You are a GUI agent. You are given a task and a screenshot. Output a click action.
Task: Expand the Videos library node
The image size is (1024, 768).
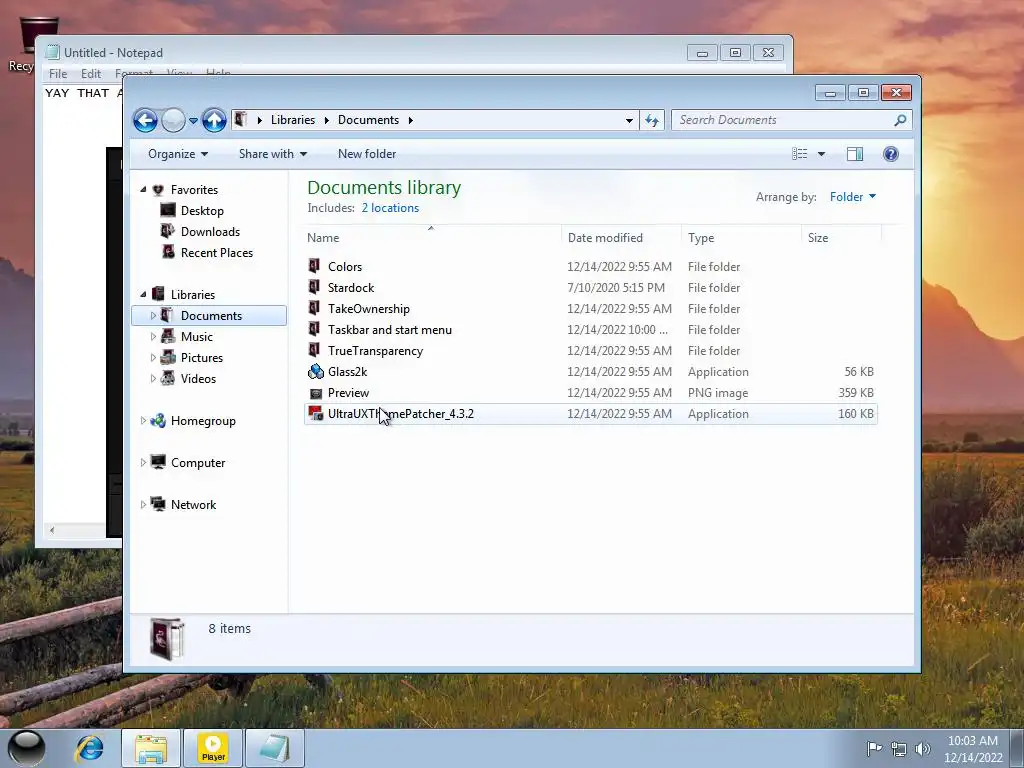[153, 378]
